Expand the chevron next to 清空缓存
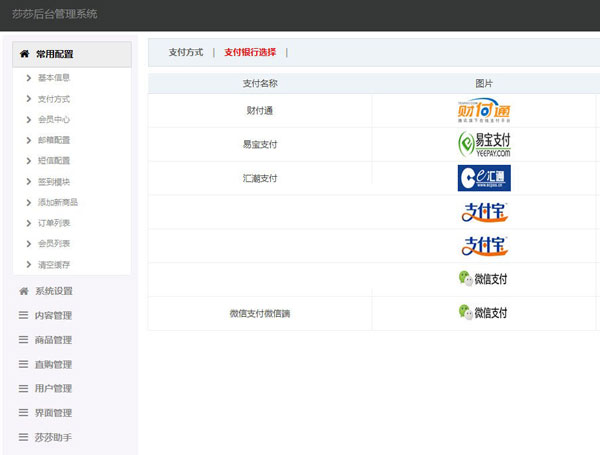The image size is (600, 455). [29, 264]
